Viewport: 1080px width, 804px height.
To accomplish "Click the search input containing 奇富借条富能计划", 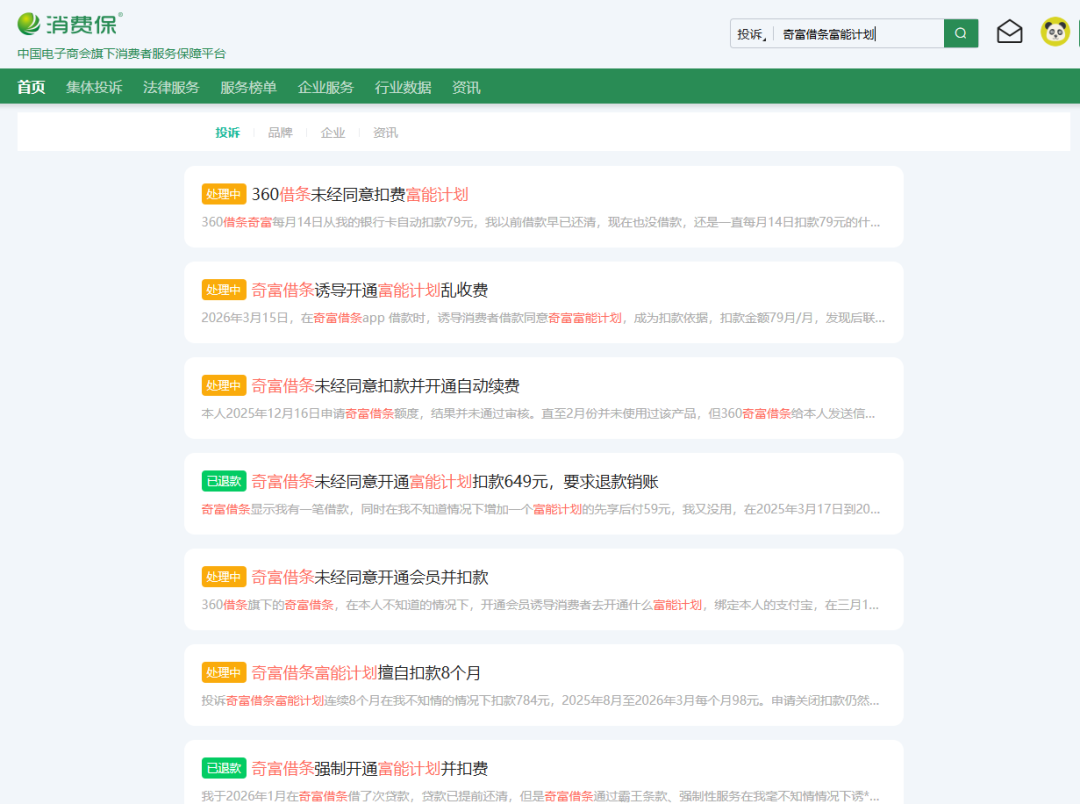I will (x=858, y=34).
